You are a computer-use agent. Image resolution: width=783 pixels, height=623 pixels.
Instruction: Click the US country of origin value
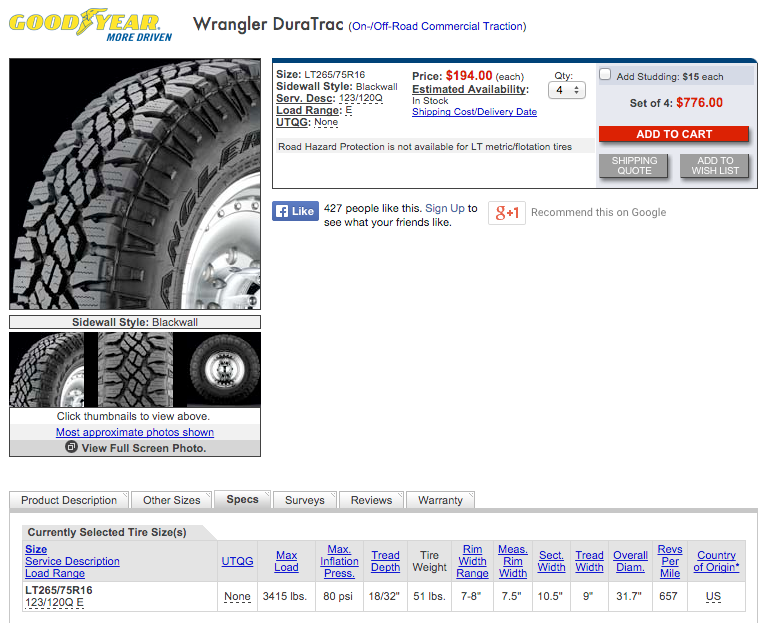pyautogui.click(x=713, y=596)
